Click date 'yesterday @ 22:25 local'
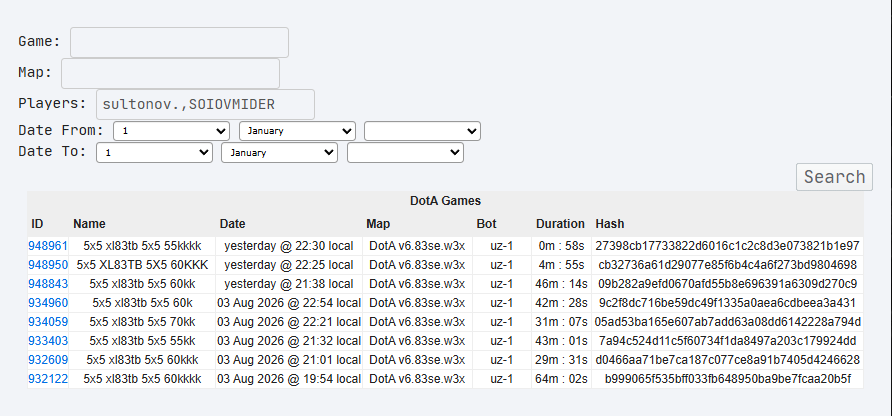Viewport: 892px width, 416px height. pyautogui.click(x=289, y=265)
